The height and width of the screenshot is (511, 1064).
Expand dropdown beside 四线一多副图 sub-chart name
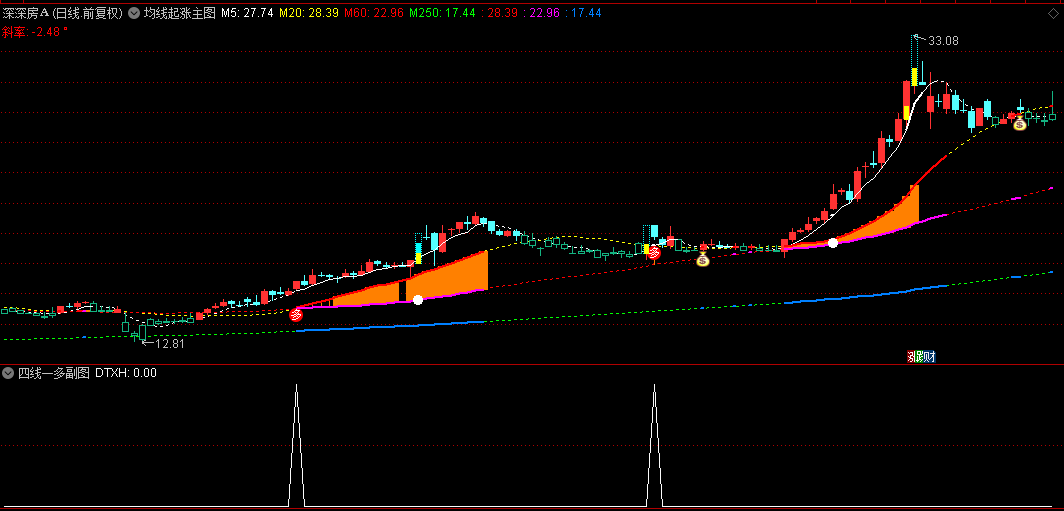click(8, 373)
